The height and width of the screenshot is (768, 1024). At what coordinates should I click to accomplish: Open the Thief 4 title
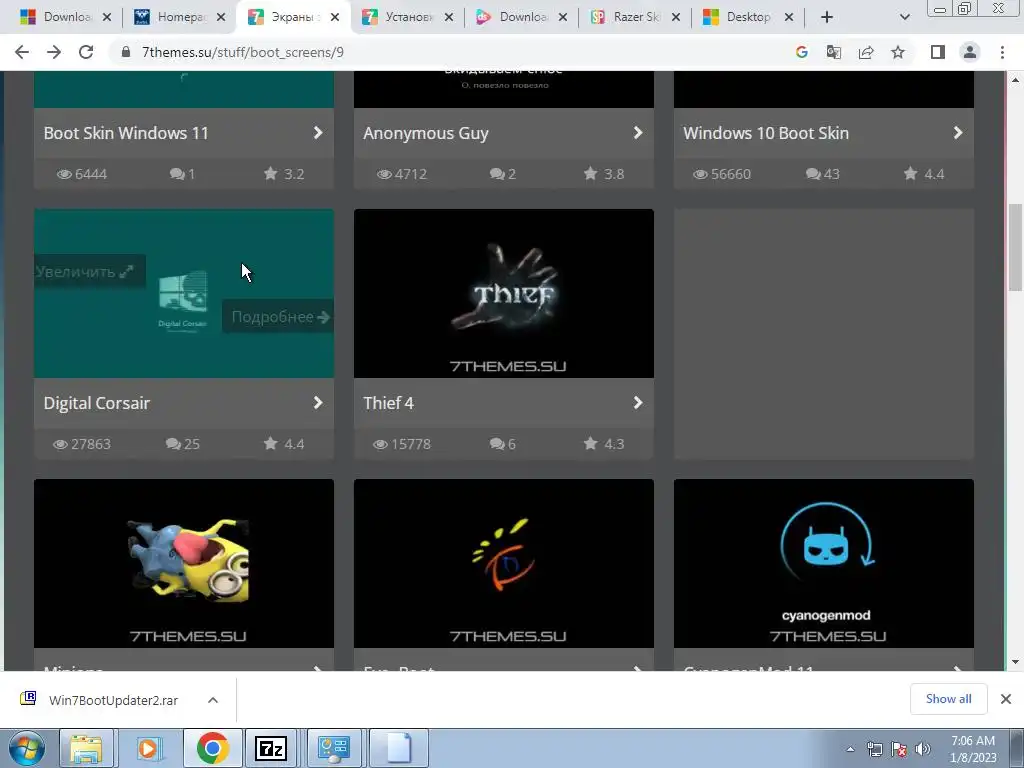click(389, 403)
